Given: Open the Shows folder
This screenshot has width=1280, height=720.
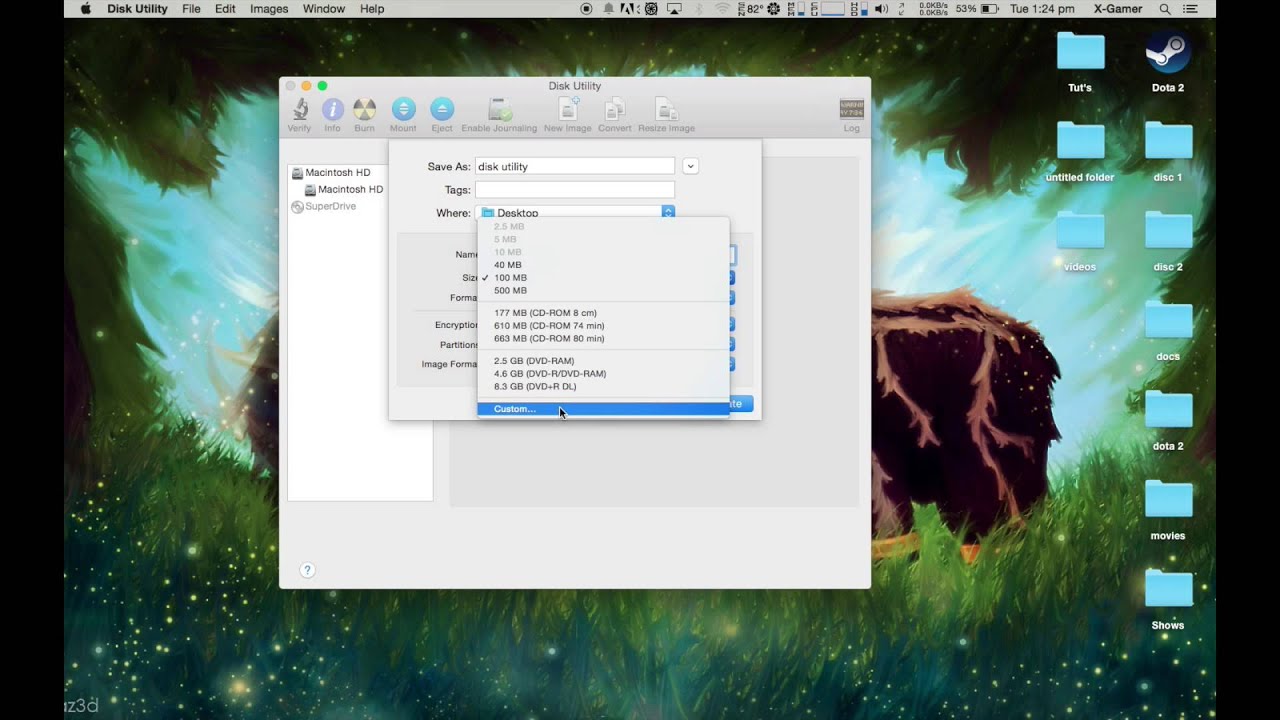Looking at the screenshot, I should click(x=1168, y=599).
